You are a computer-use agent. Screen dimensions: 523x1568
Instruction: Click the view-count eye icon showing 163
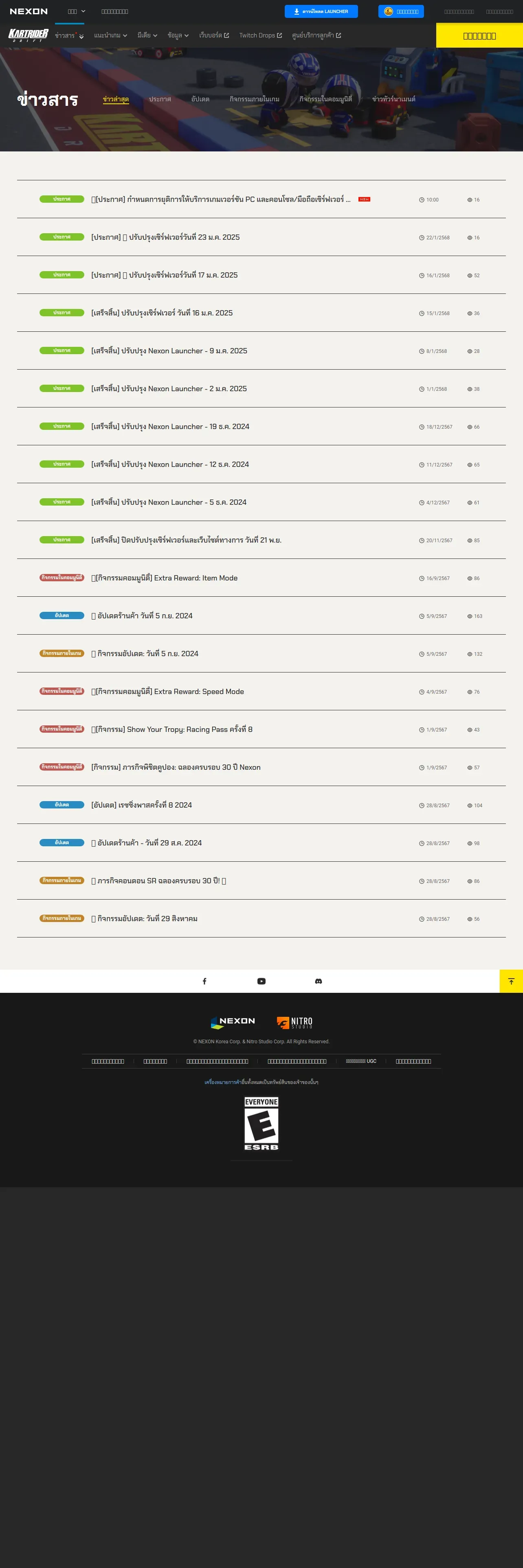[x=469, y=617]
